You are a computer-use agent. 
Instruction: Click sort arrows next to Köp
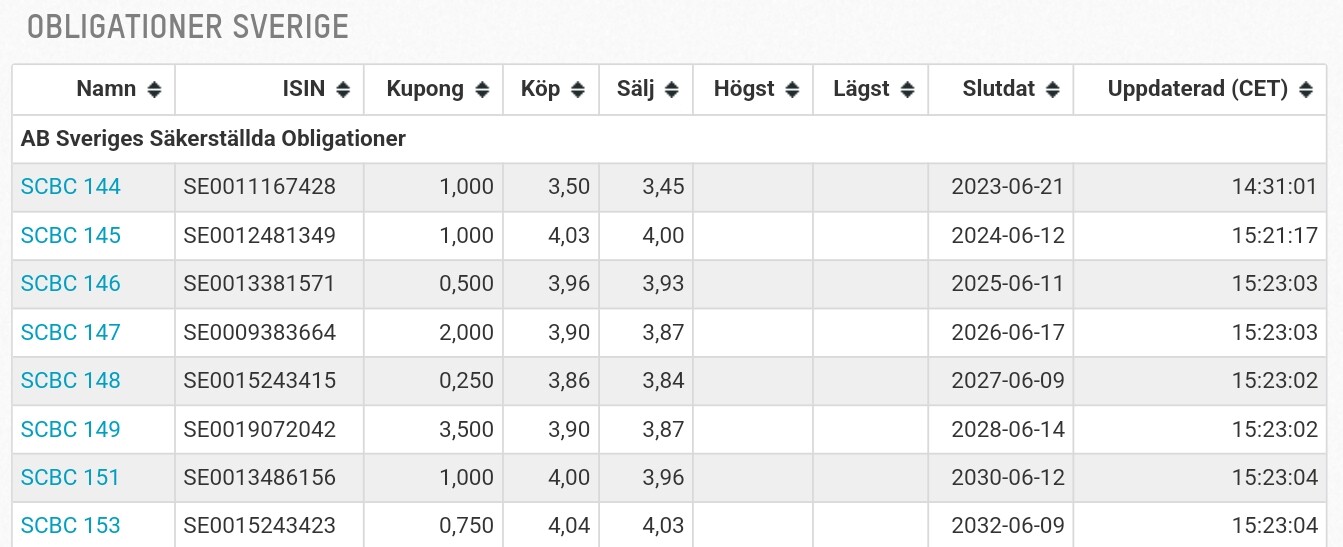pyautogui.click(x=578, y=90)
